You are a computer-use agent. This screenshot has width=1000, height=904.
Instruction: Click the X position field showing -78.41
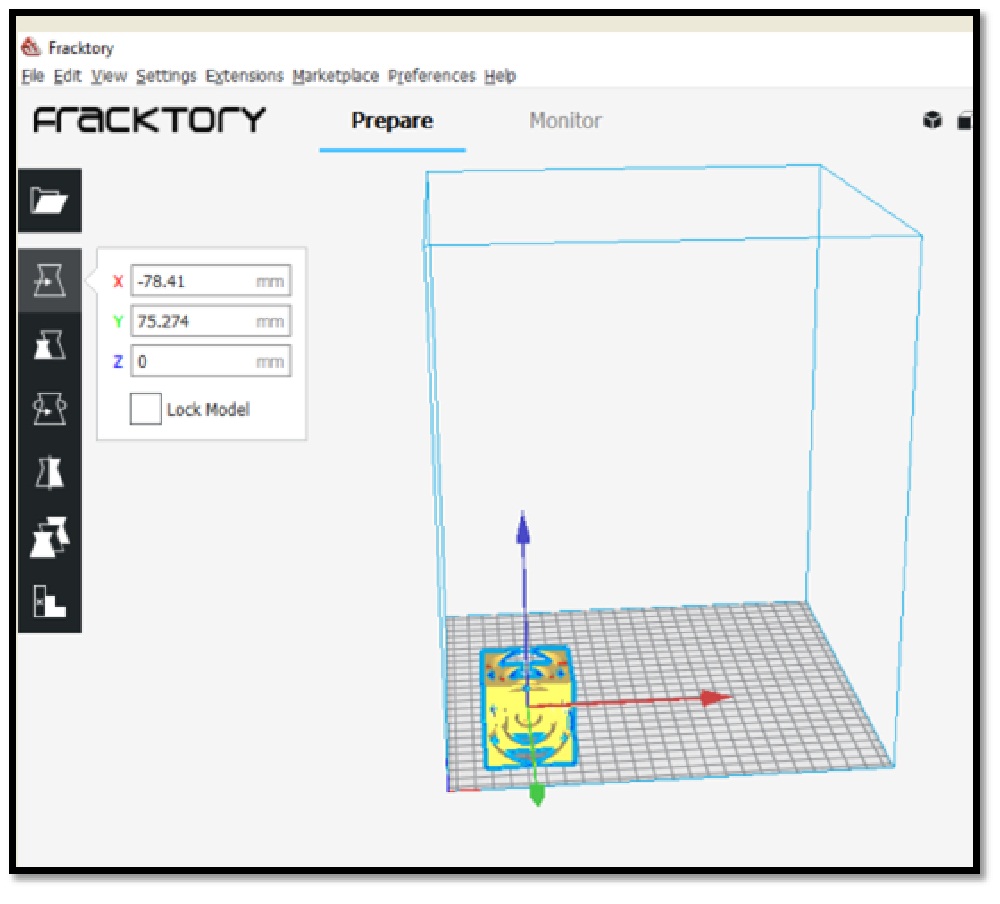211,281
